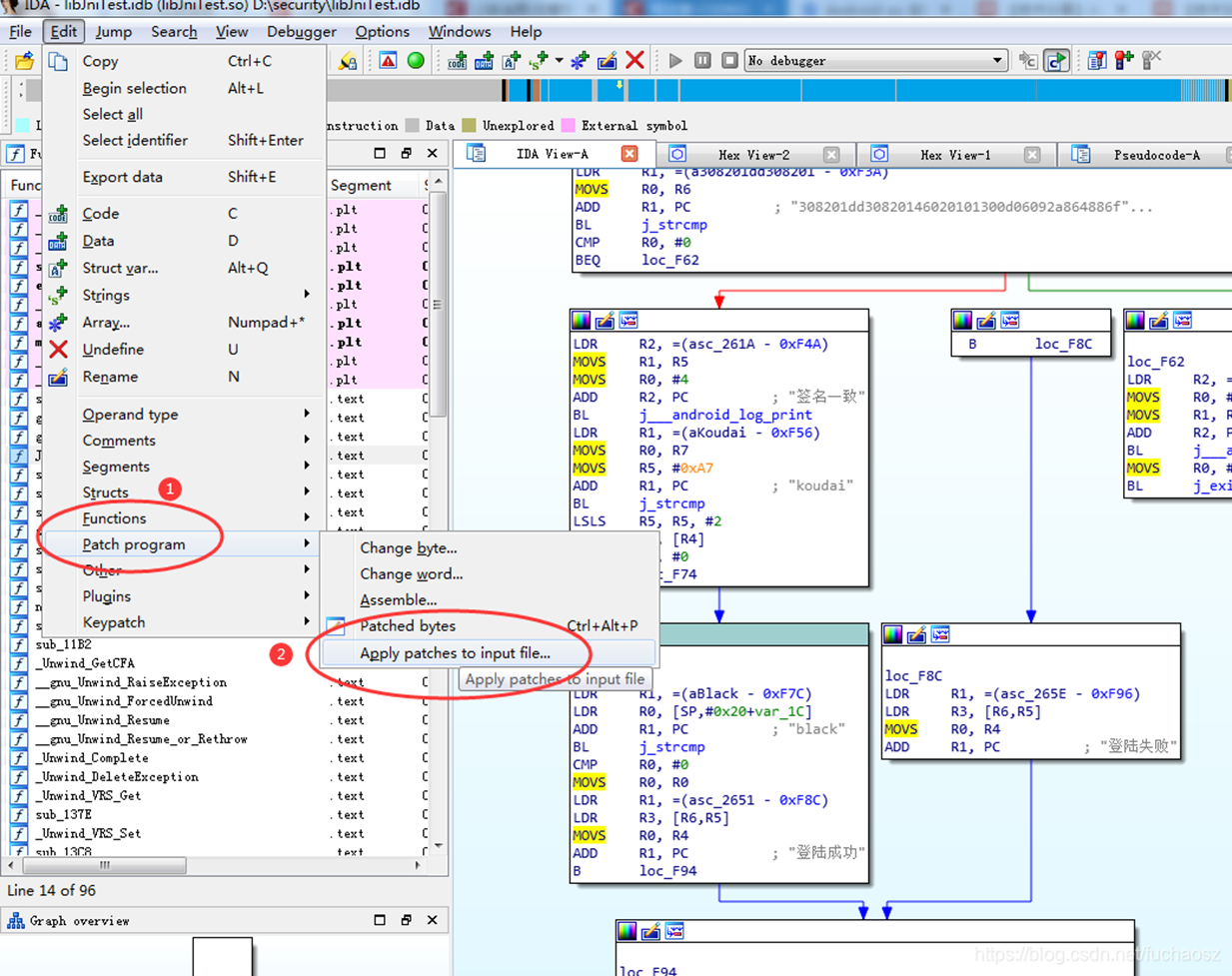
Task: Start the debugger process with play icon
Action: pyautogui.click(x=675, y=61)
